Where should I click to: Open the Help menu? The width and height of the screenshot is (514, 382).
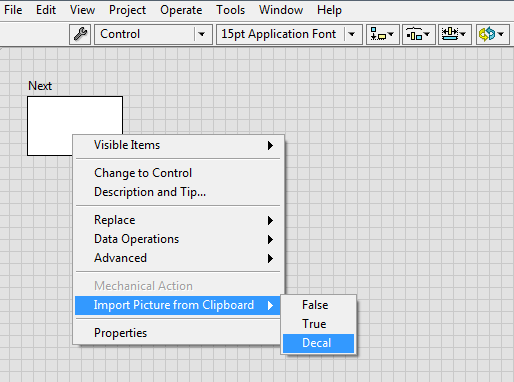tap(329, 10)
